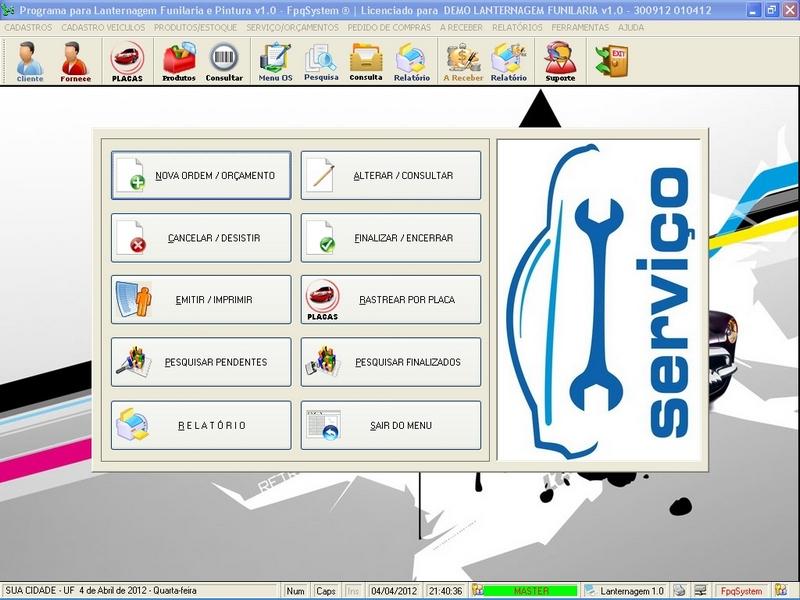The height and width of the screenshot is (600, 800).
Task: Open the Fornece supplier icon
Action: point(76,62)
